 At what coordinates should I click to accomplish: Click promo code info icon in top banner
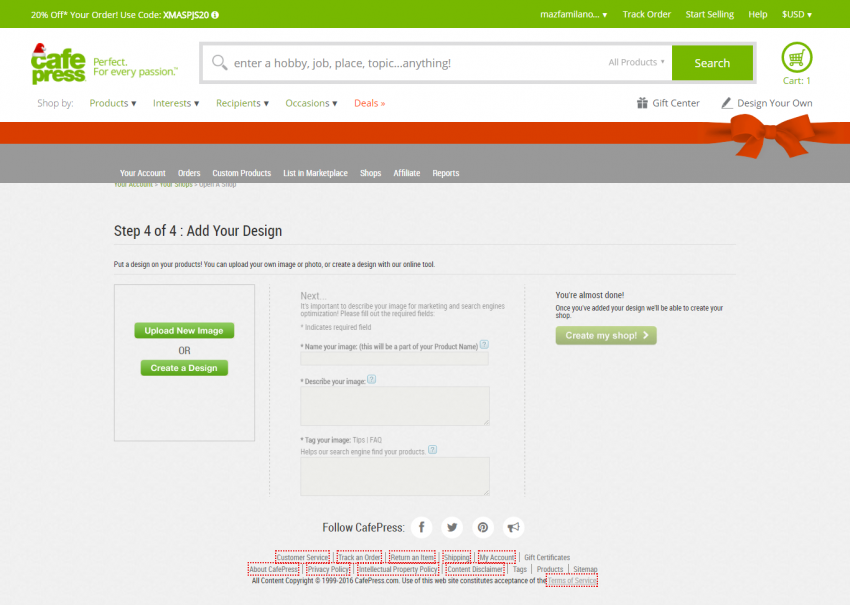(216, 15)
